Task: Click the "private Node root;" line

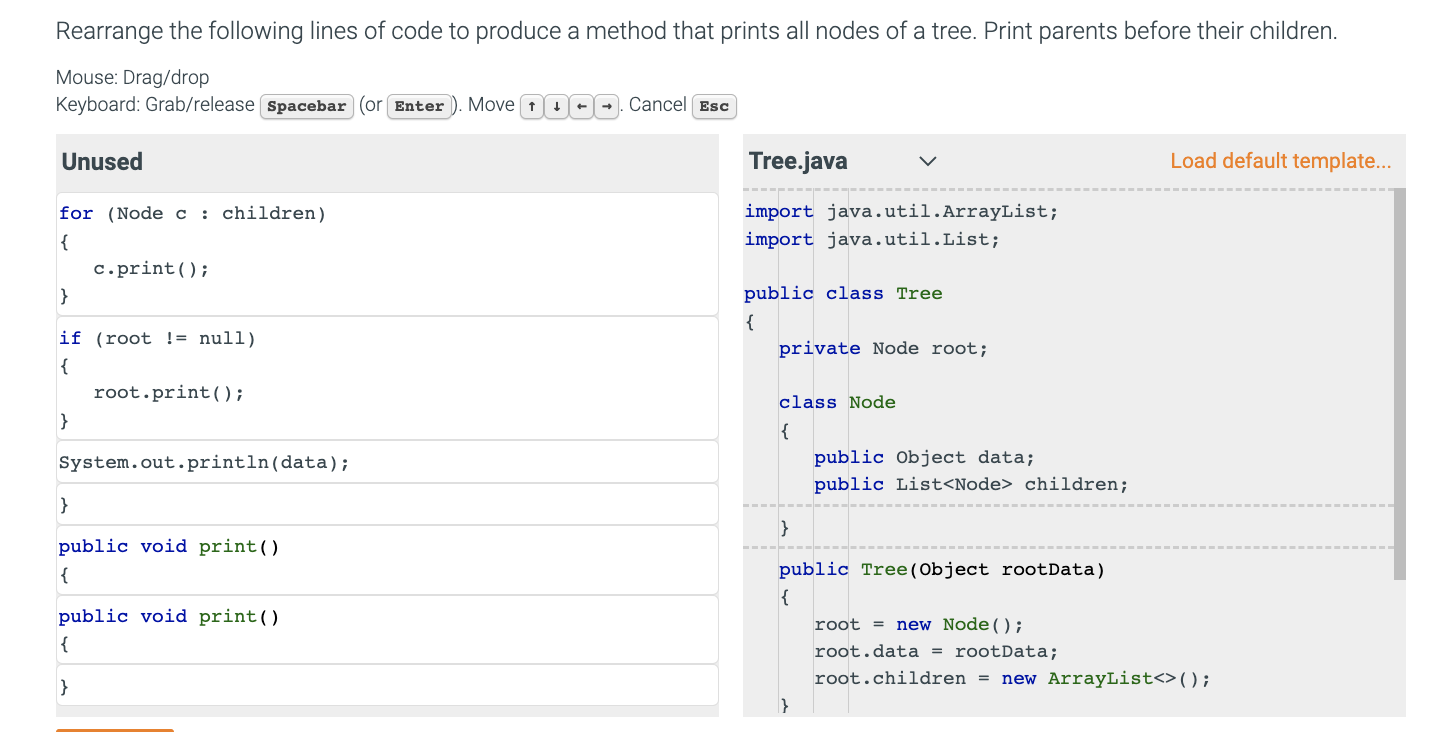Action: tap(883, 348)
